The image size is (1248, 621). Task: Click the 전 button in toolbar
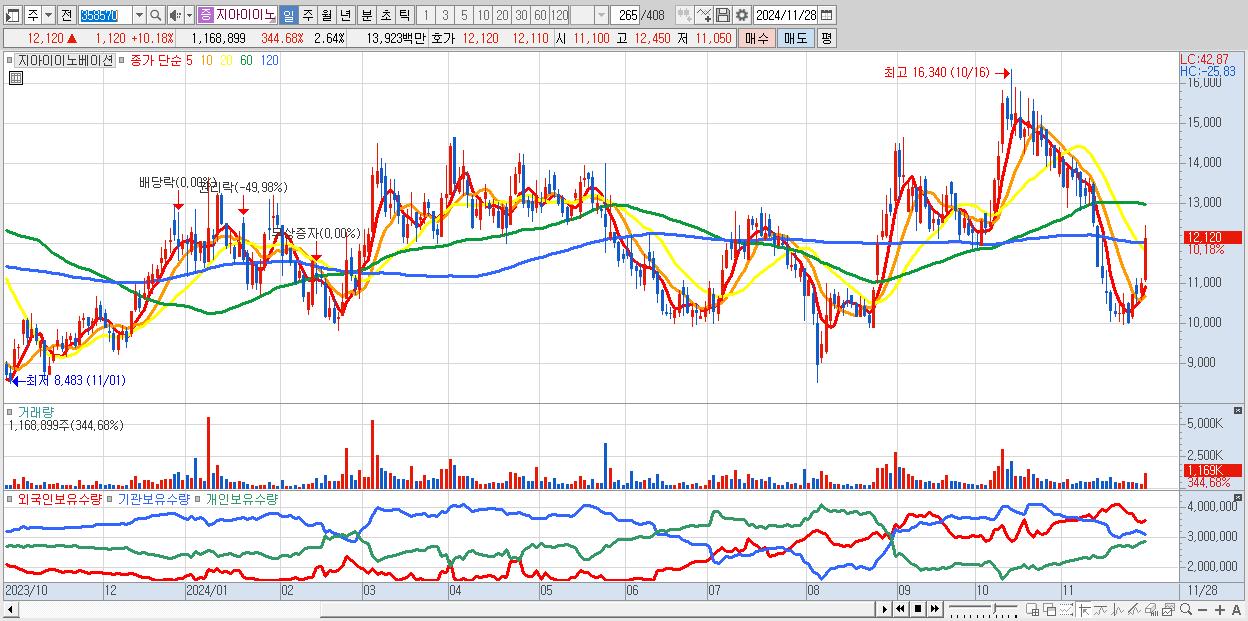click(66, 15)
